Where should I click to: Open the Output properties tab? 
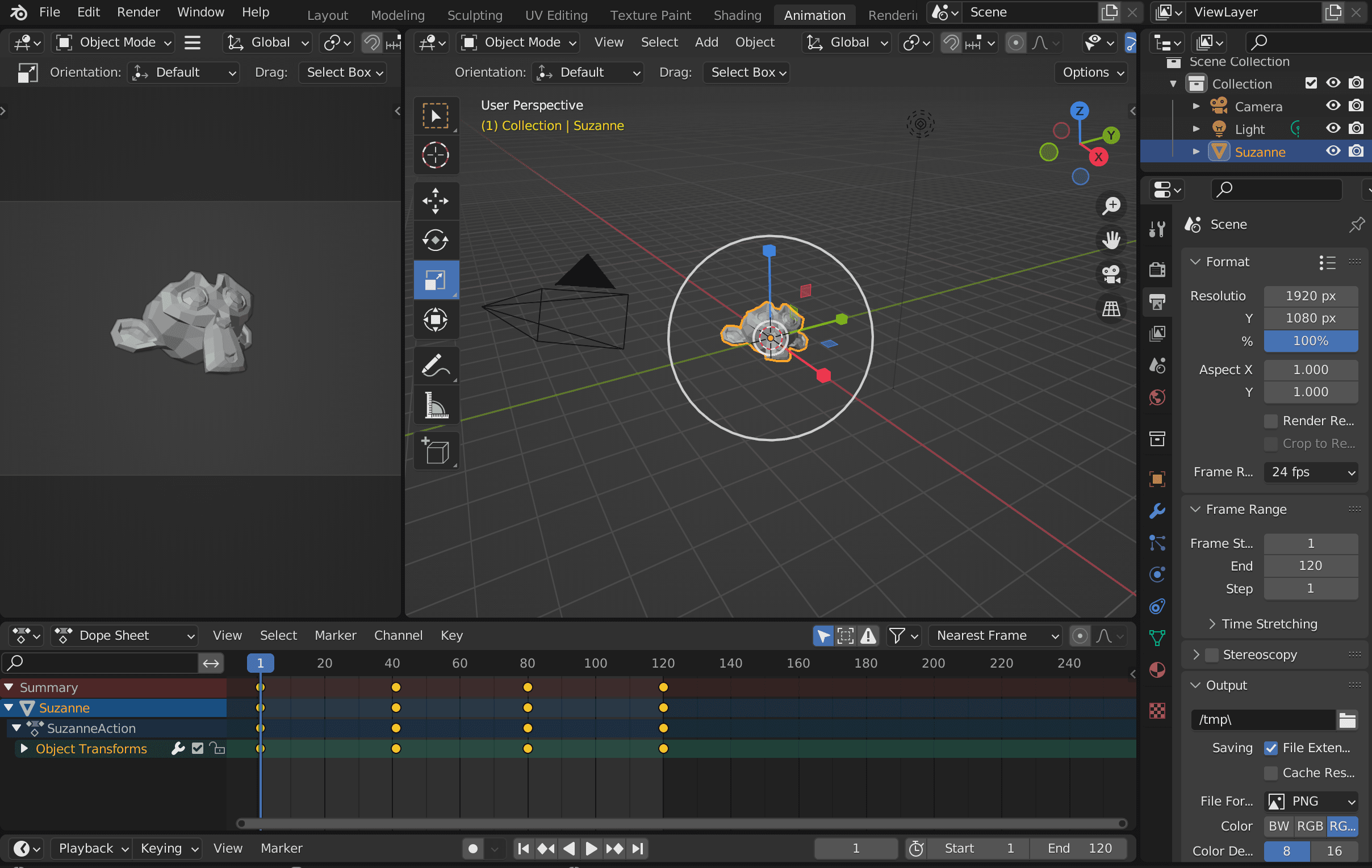pos(1157,301)
